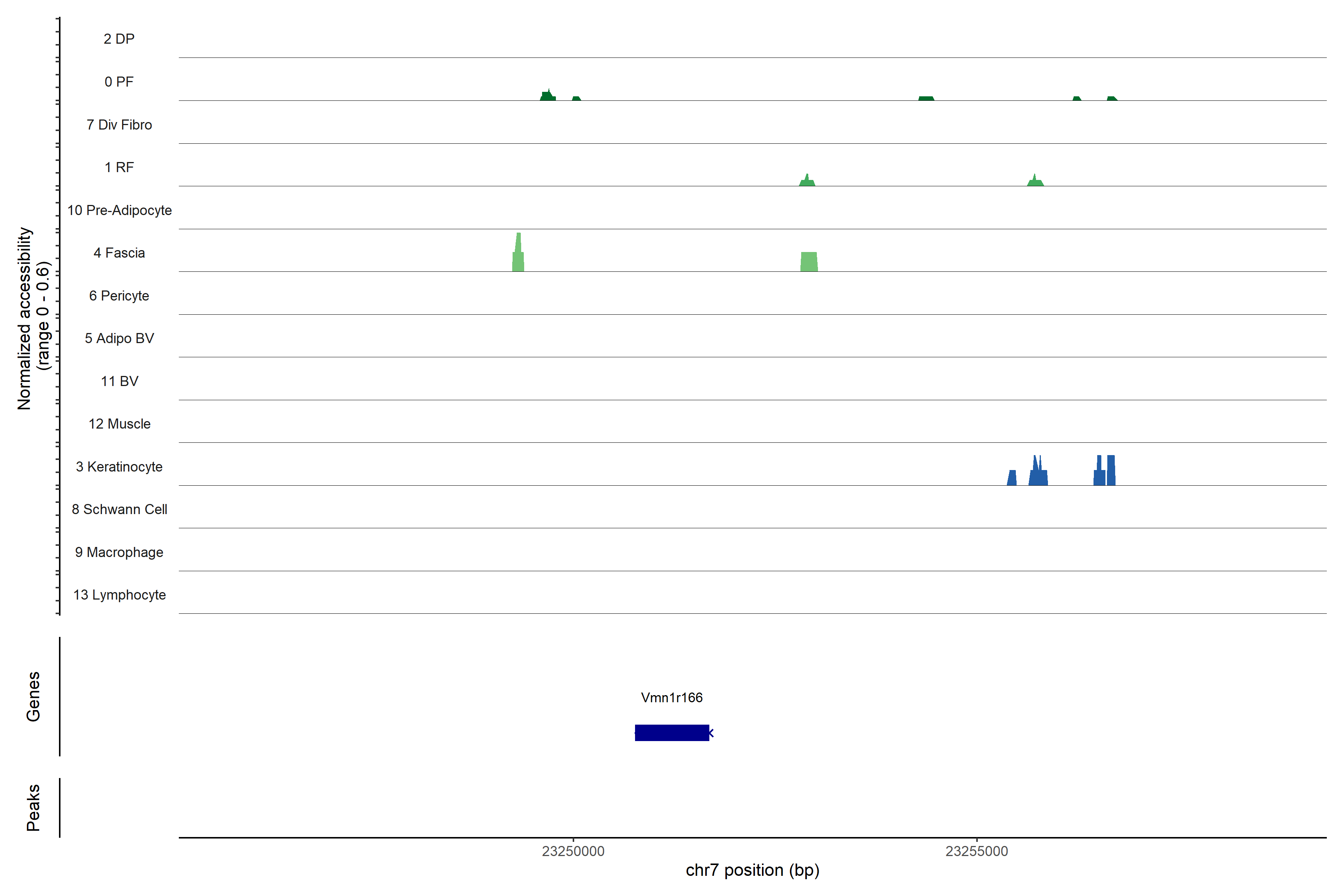The width and height of the screenshot is (1344, 896).
Task: Select the 7 Div Fibro label
Action: (x=119, y=125)
